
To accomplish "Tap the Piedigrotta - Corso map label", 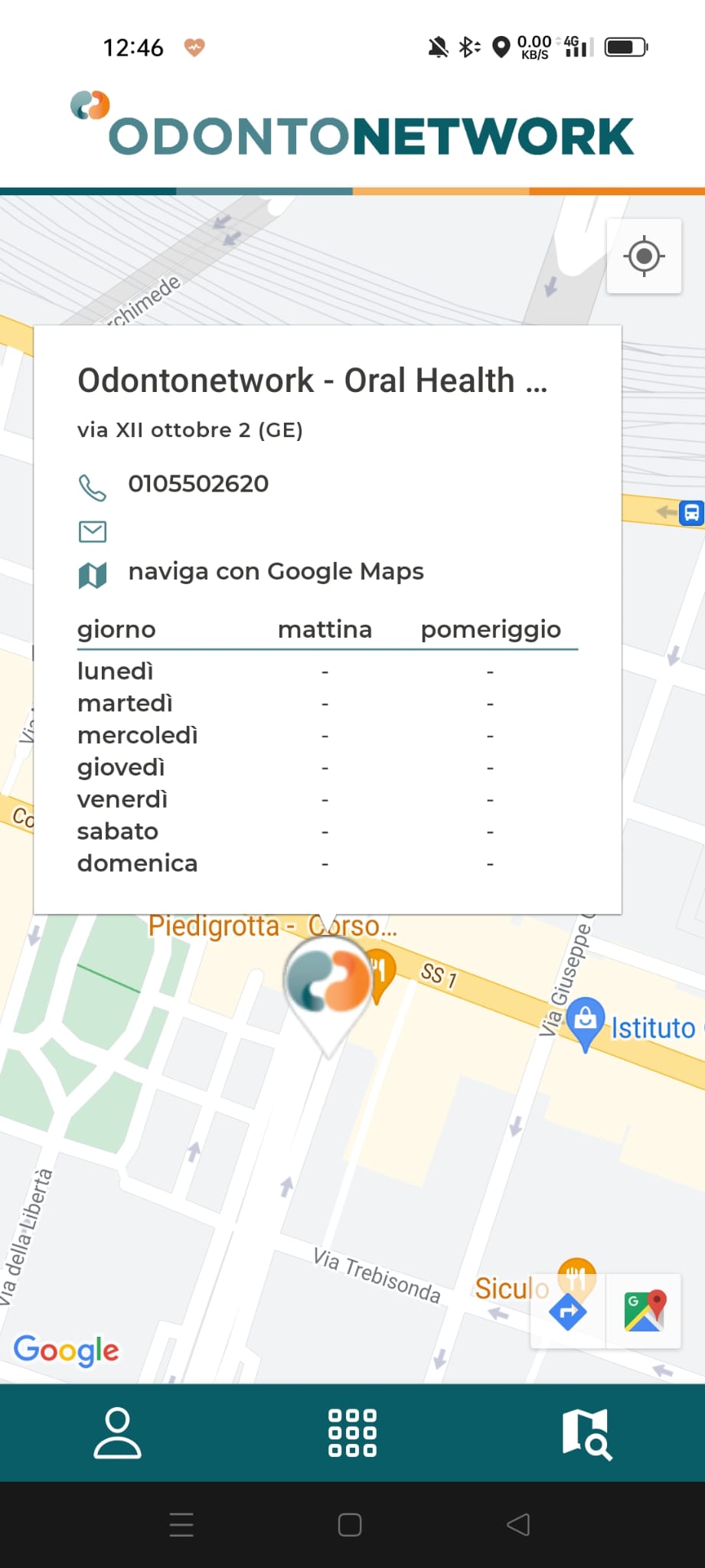I will [x=273, y=926].
